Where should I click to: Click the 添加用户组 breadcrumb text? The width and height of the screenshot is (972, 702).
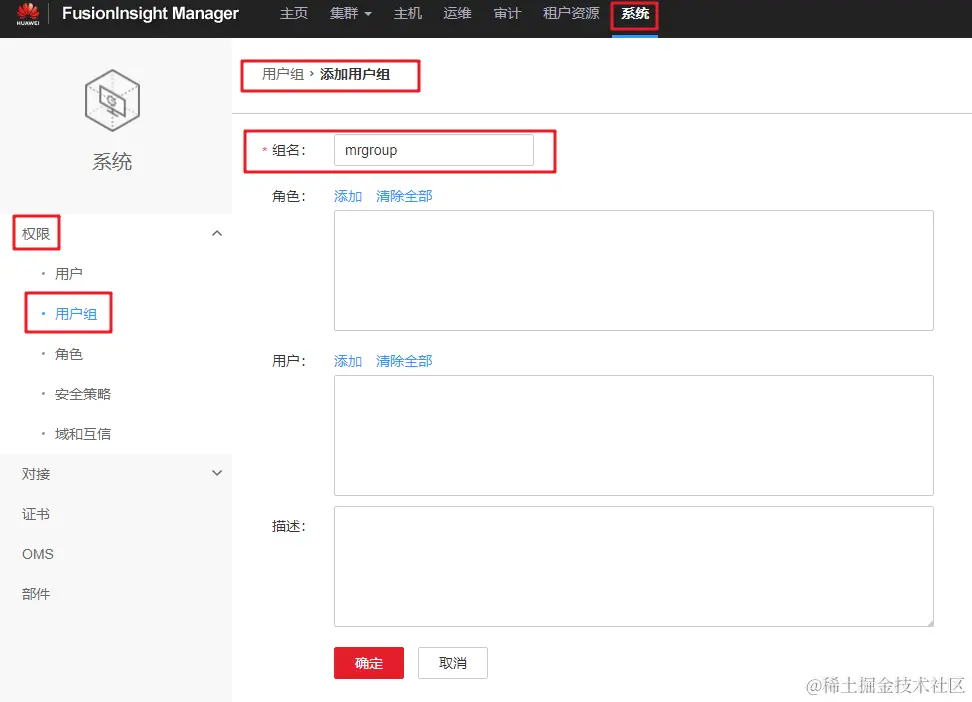point(355,74)
